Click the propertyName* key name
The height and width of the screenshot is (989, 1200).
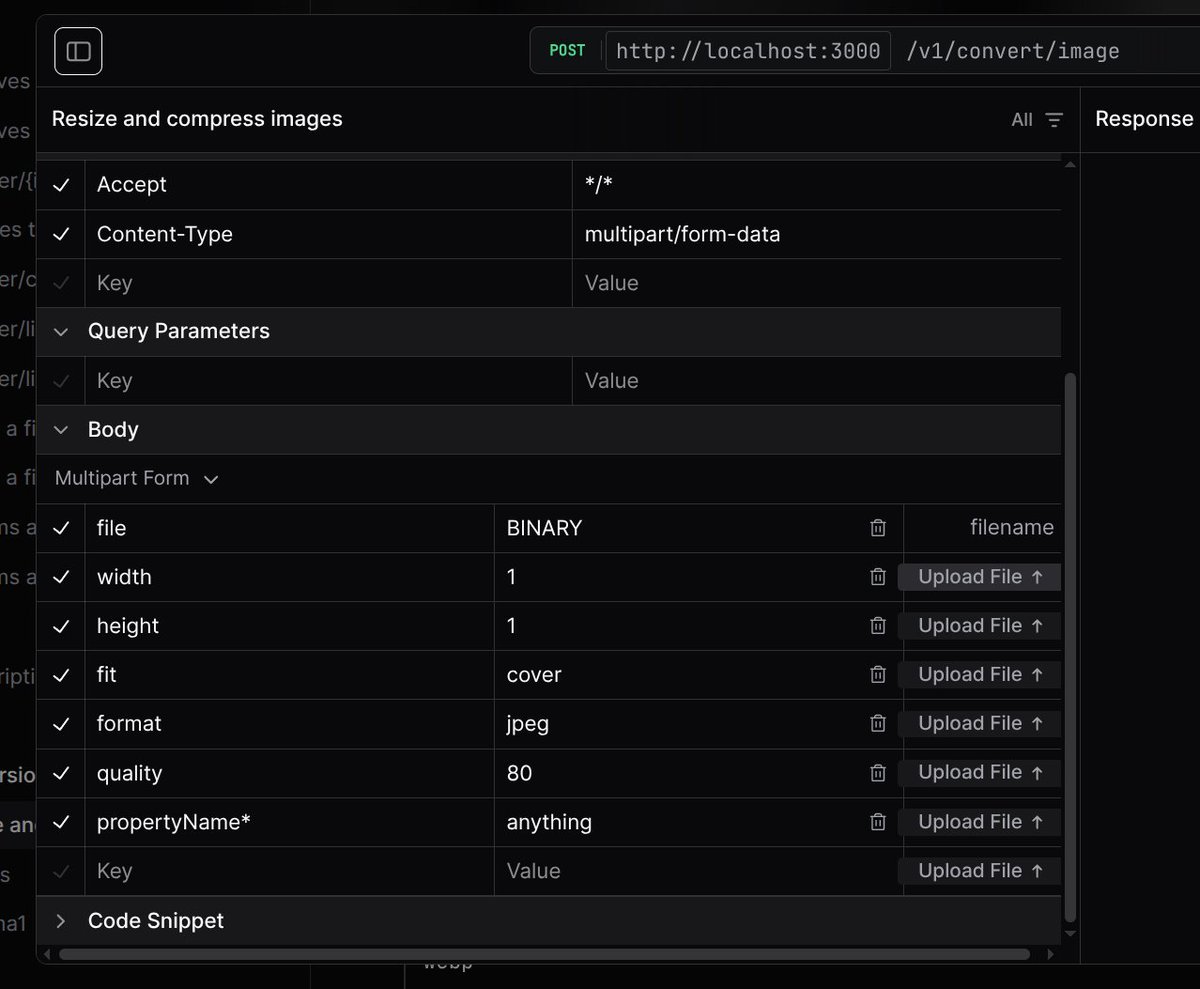[x=174, y=822]
